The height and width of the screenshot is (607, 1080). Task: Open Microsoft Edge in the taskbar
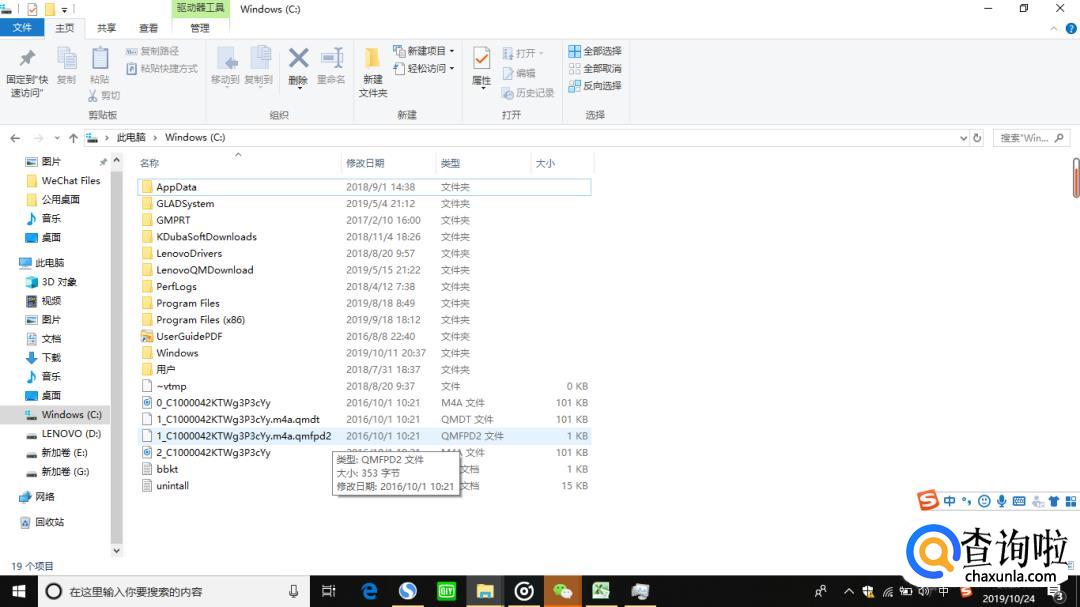[369, 591]
